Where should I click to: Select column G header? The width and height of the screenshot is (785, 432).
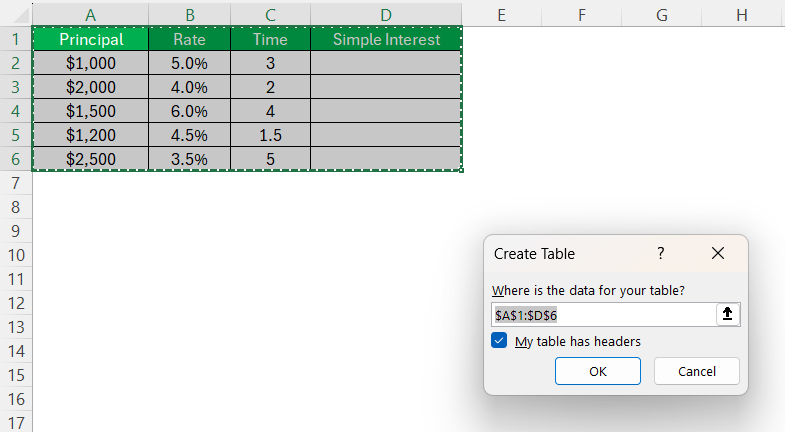click(662, 15)
